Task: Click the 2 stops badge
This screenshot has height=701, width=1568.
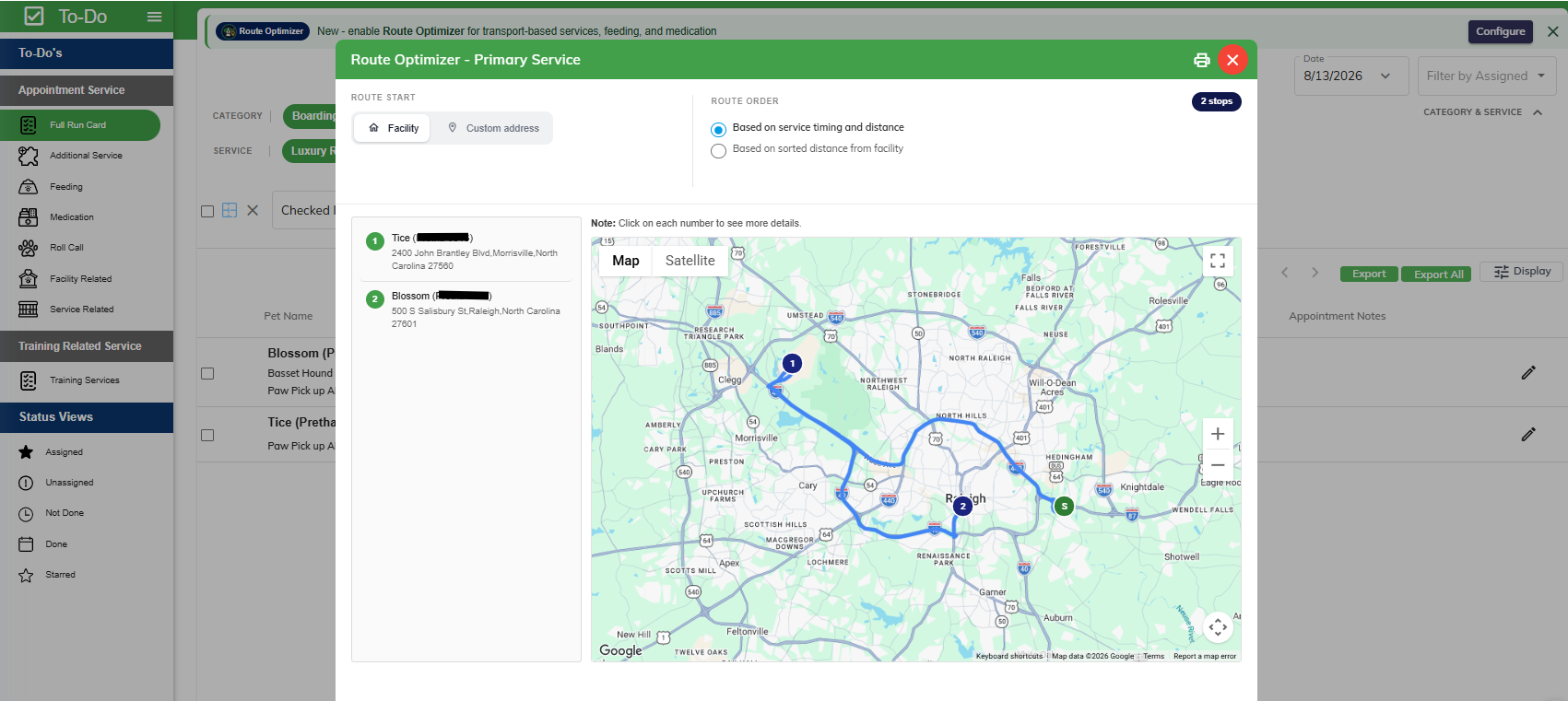Action: click(1216, 101)
